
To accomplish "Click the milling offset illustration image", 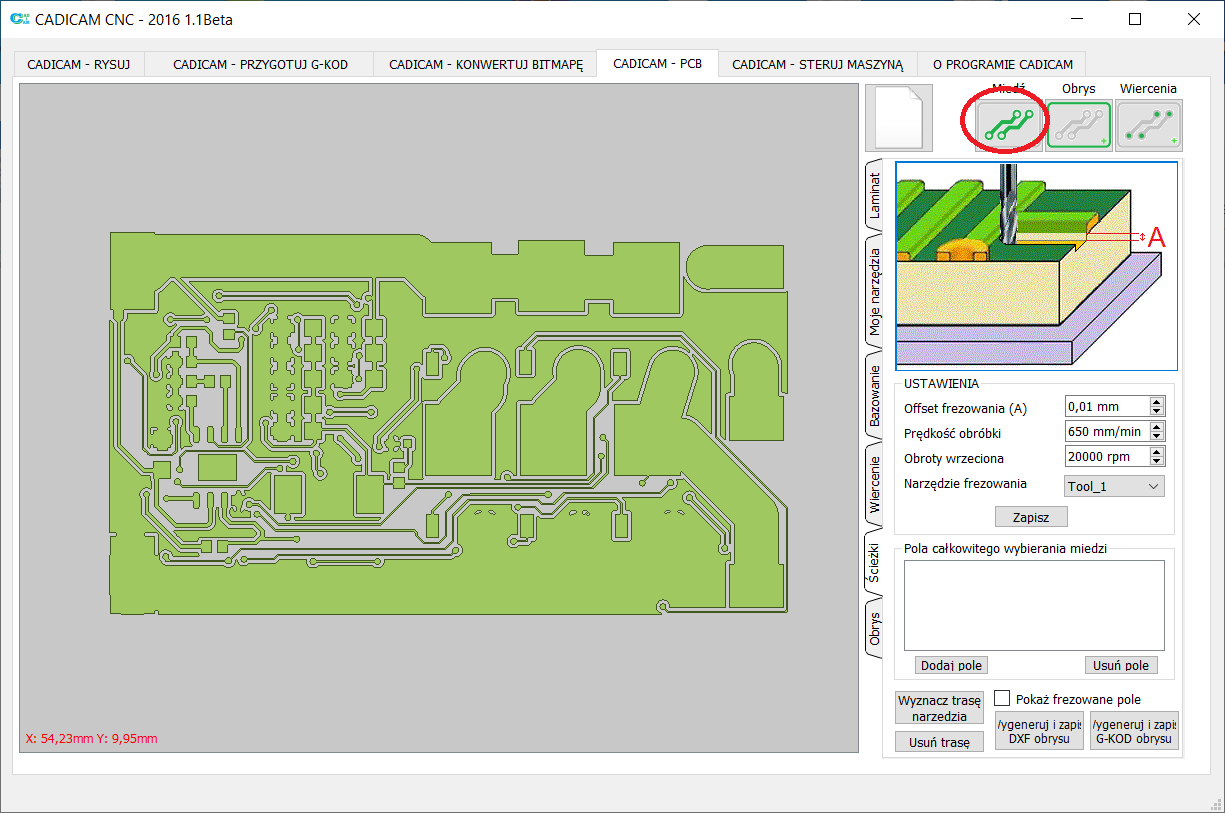I will pyautogui.click(x=1036, y=266).
